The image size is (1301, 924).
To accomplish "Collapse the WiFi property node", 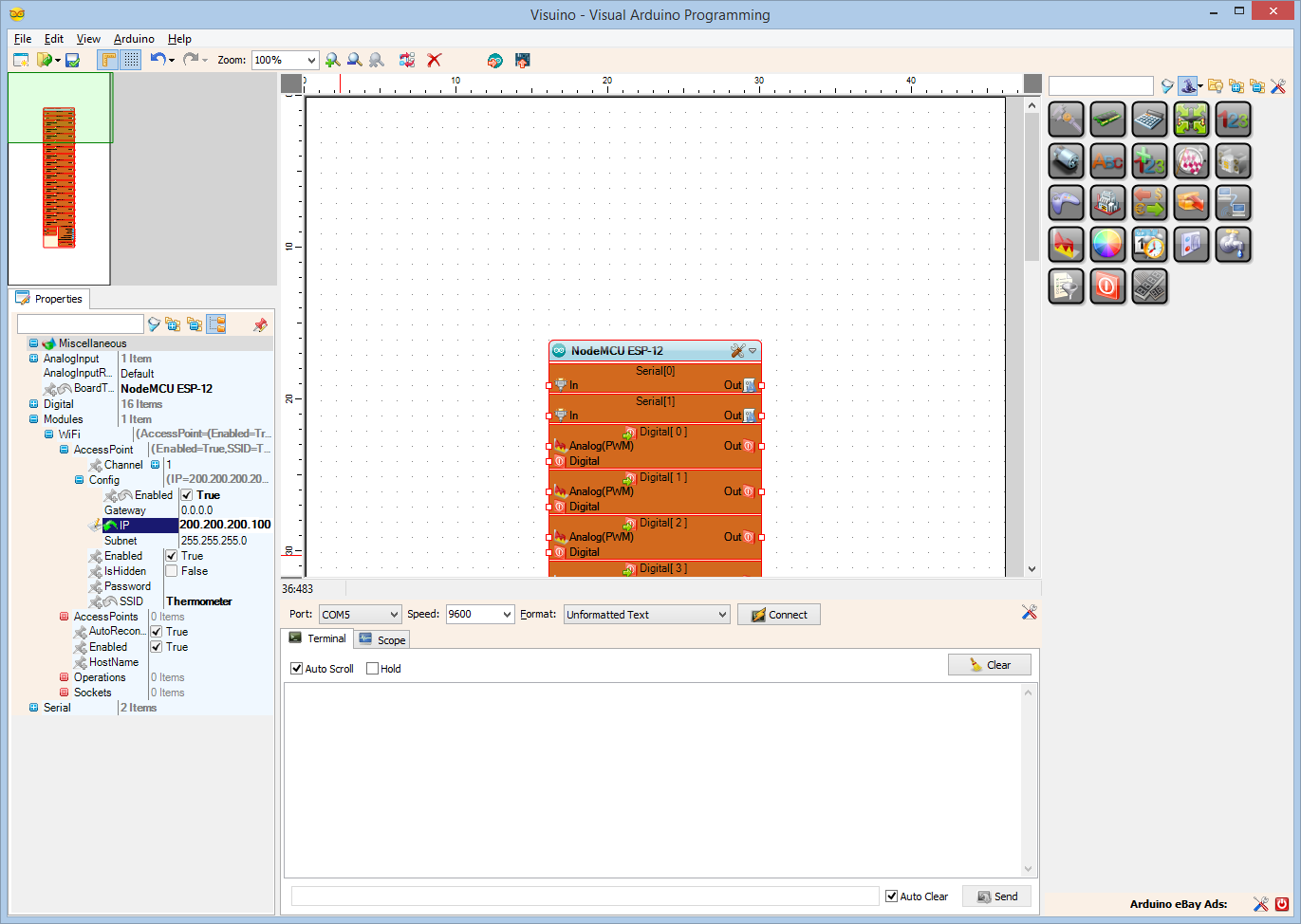I will pyautogui.click(x=49, y=434).
